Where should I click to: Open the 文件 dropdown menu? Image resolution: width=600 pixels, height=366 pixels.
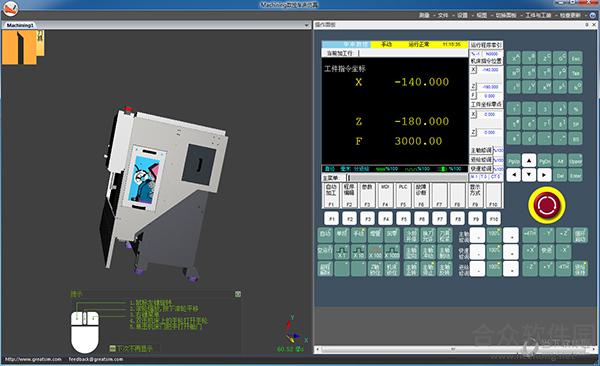tap(443, 15)
